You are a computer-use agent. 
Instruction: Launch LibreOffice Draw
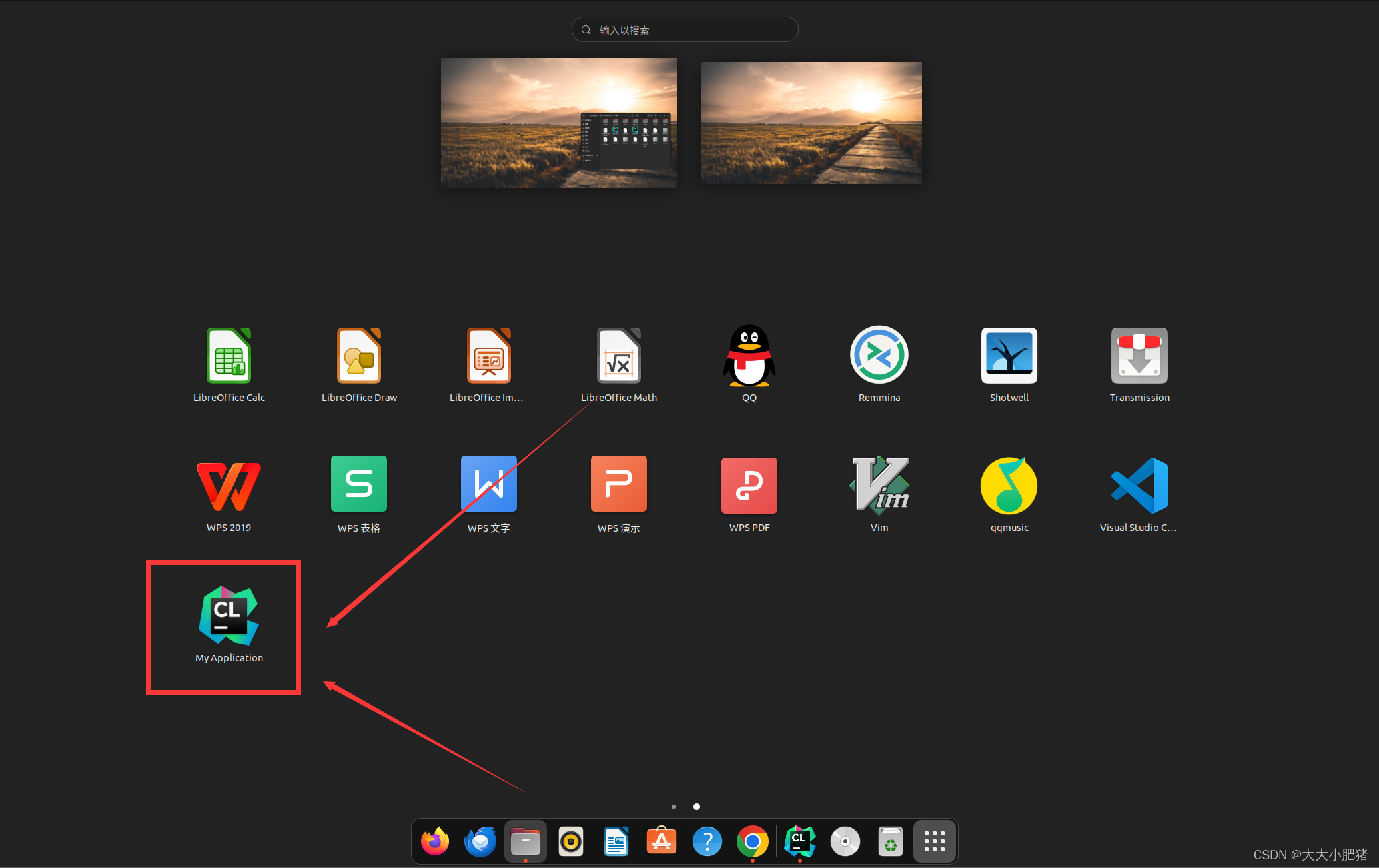click(x=359, y=365)
